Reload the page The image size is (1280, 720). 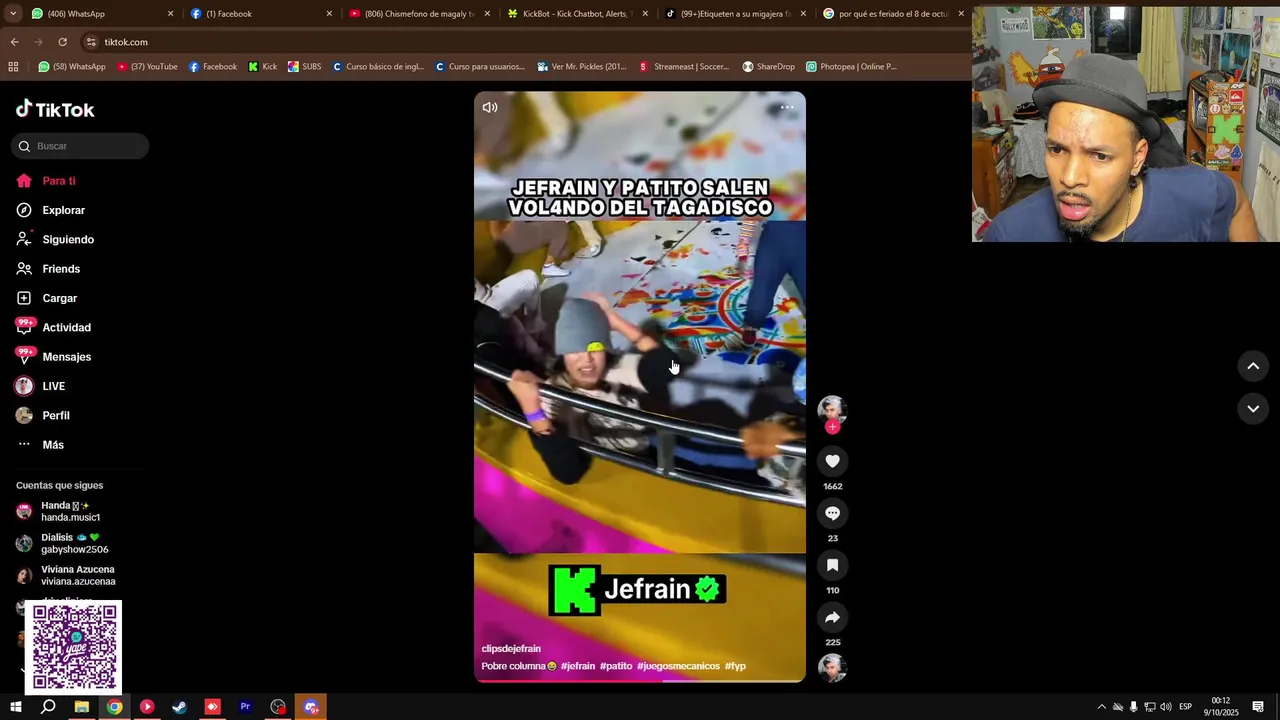coord(62,42)
